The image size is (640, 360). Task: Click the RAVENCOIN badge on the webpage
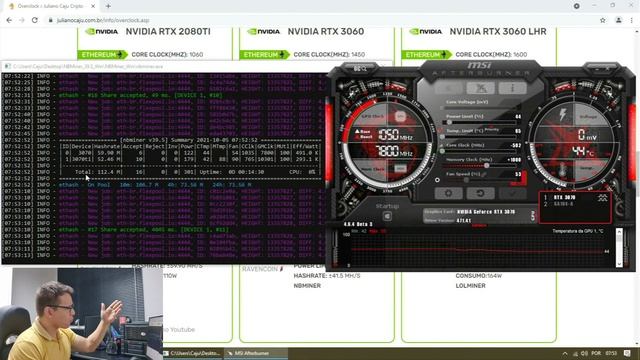[263, 269]
